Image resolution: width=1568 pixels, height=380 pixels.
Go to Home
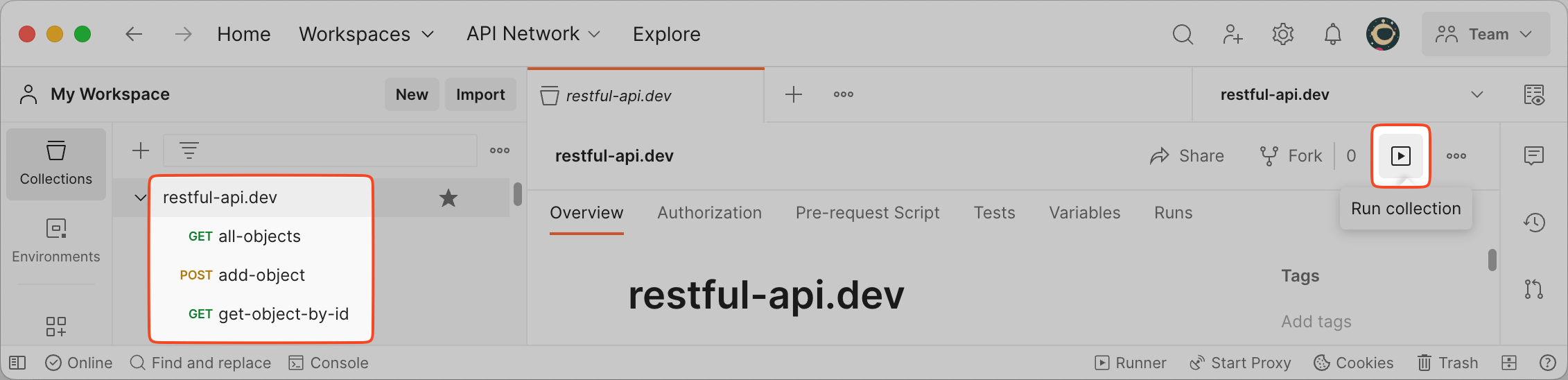[244, 34]
